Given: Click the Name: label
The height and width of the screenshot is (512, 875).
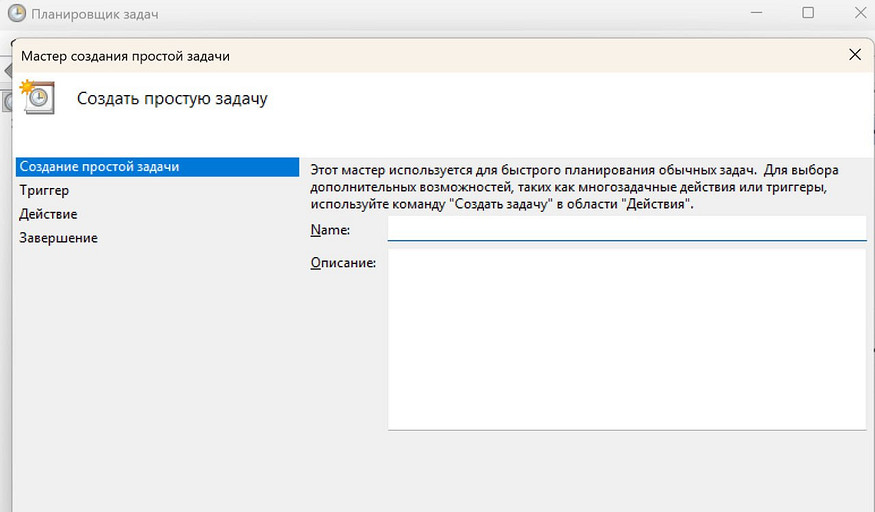Looking at the screenshot, I should 330,230.
